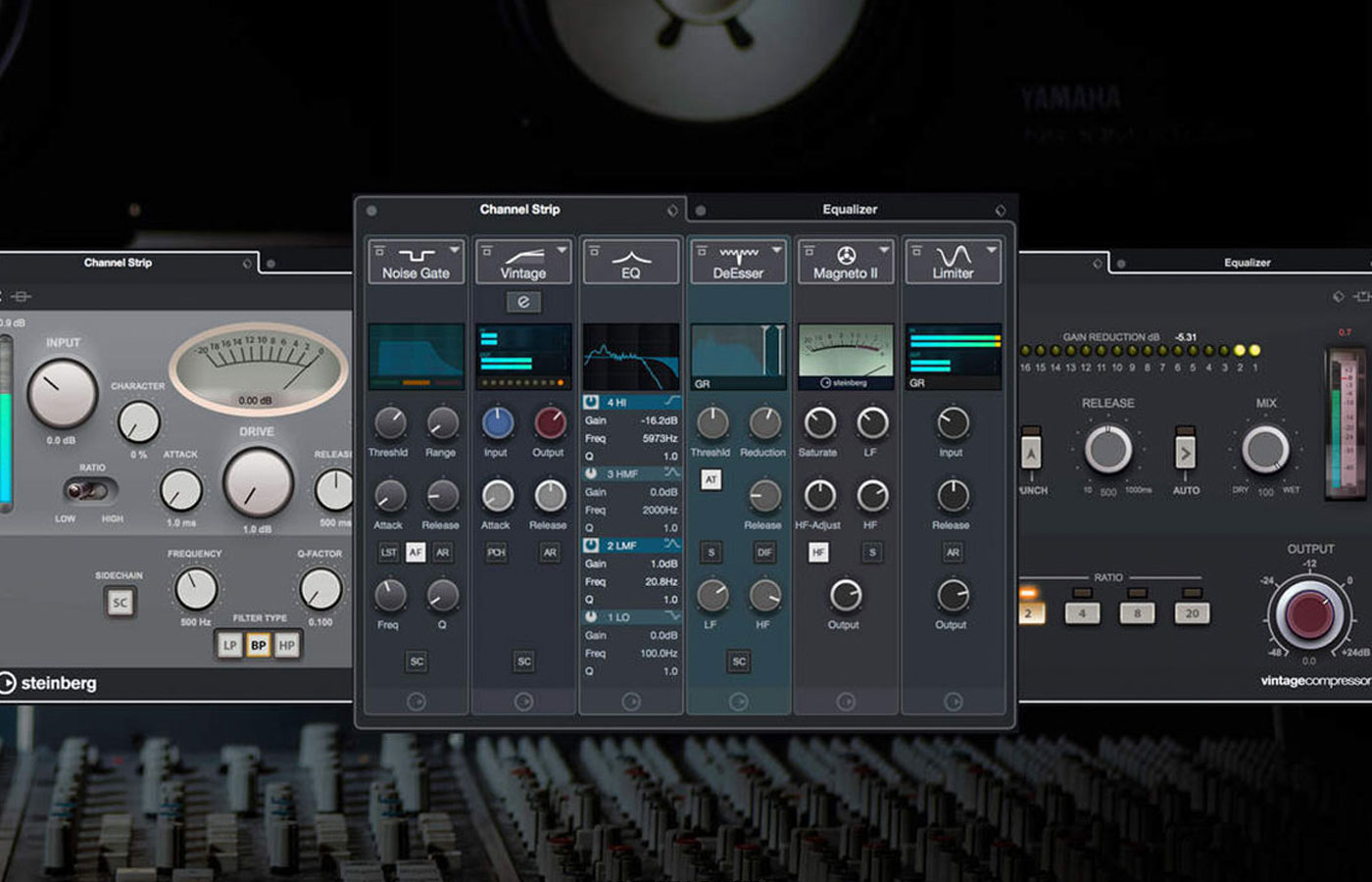Open the DeEsser module dropdown arrow
Screen dimensions: 1372x882
pos(776,250)
